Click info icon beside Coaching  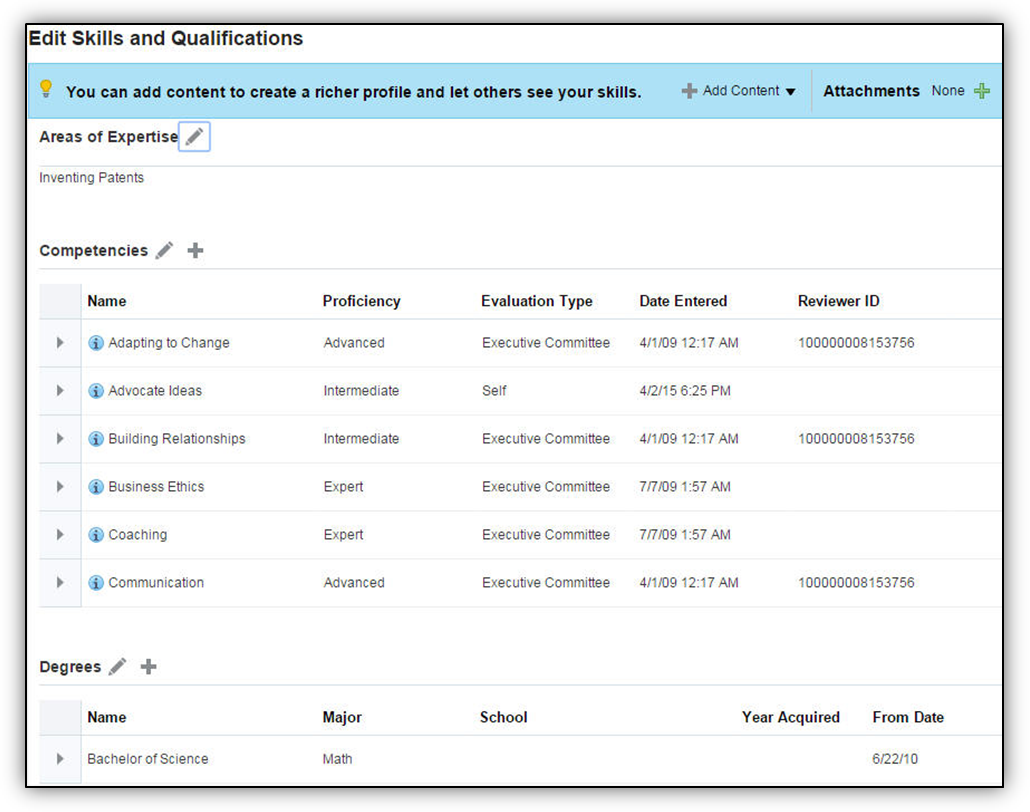tap(96, 535)
